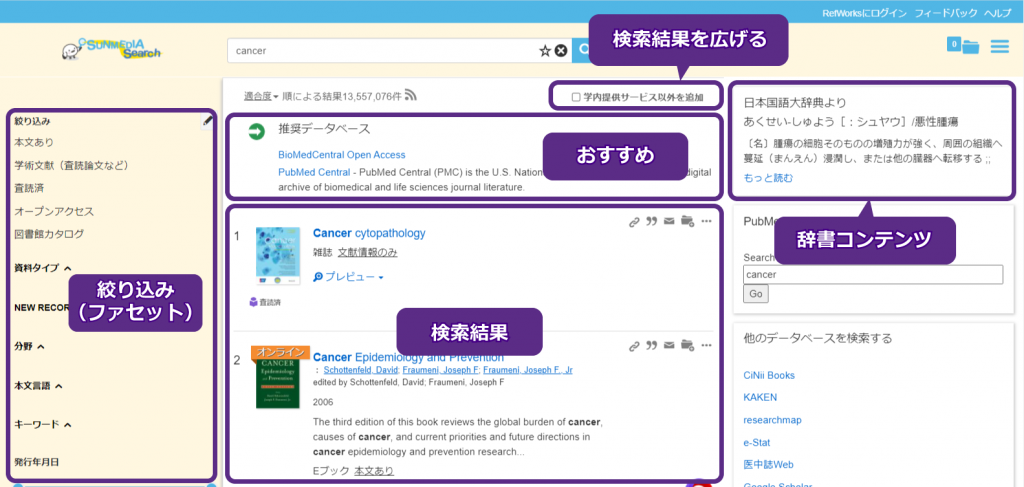The image size is (1024, 487).
Task: Click the PubMed search input field
Action: [x=873, y=275]
